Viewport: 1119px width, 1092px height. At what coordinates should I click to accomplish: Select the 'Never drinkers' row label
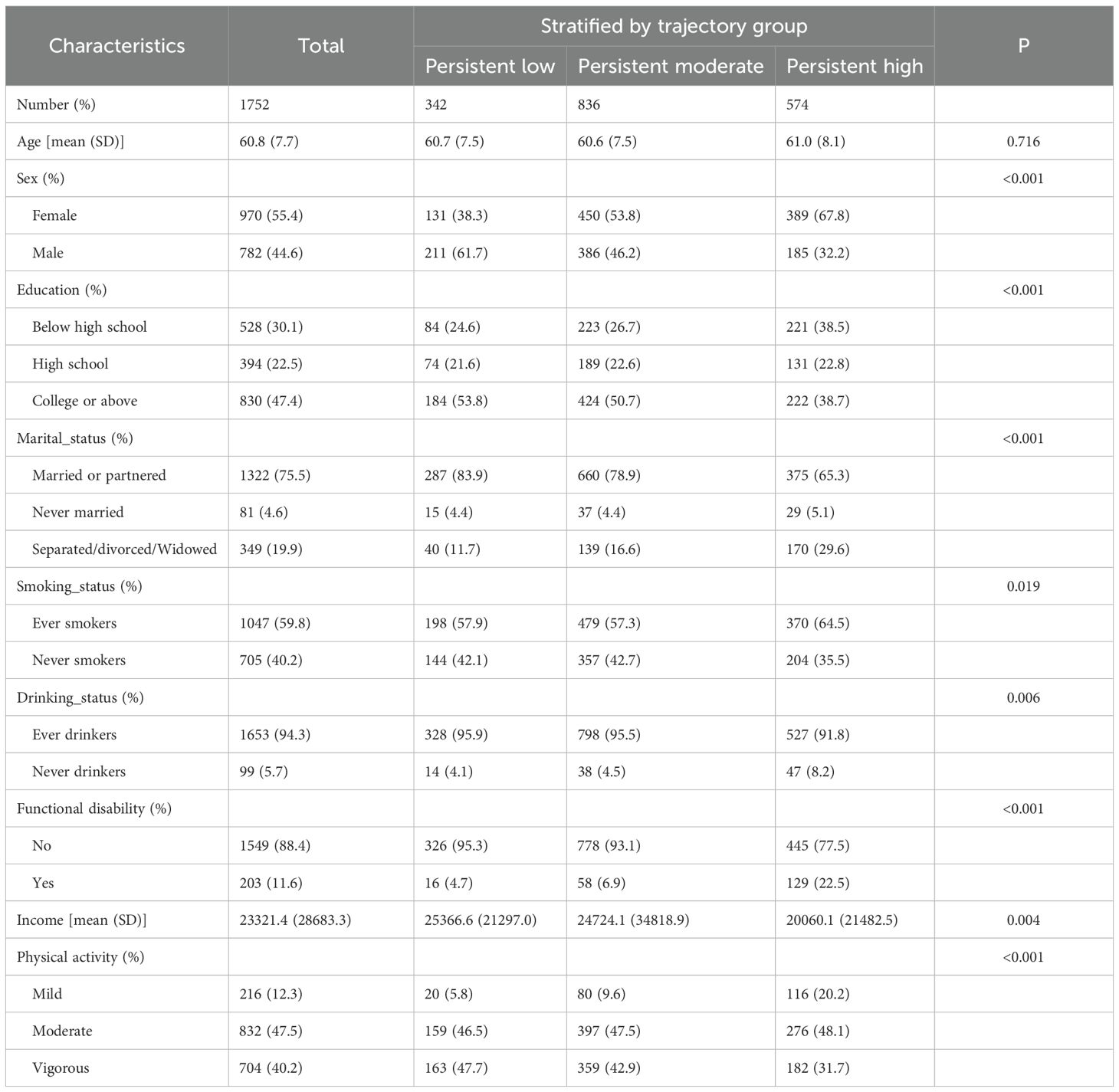click(79, 772)
